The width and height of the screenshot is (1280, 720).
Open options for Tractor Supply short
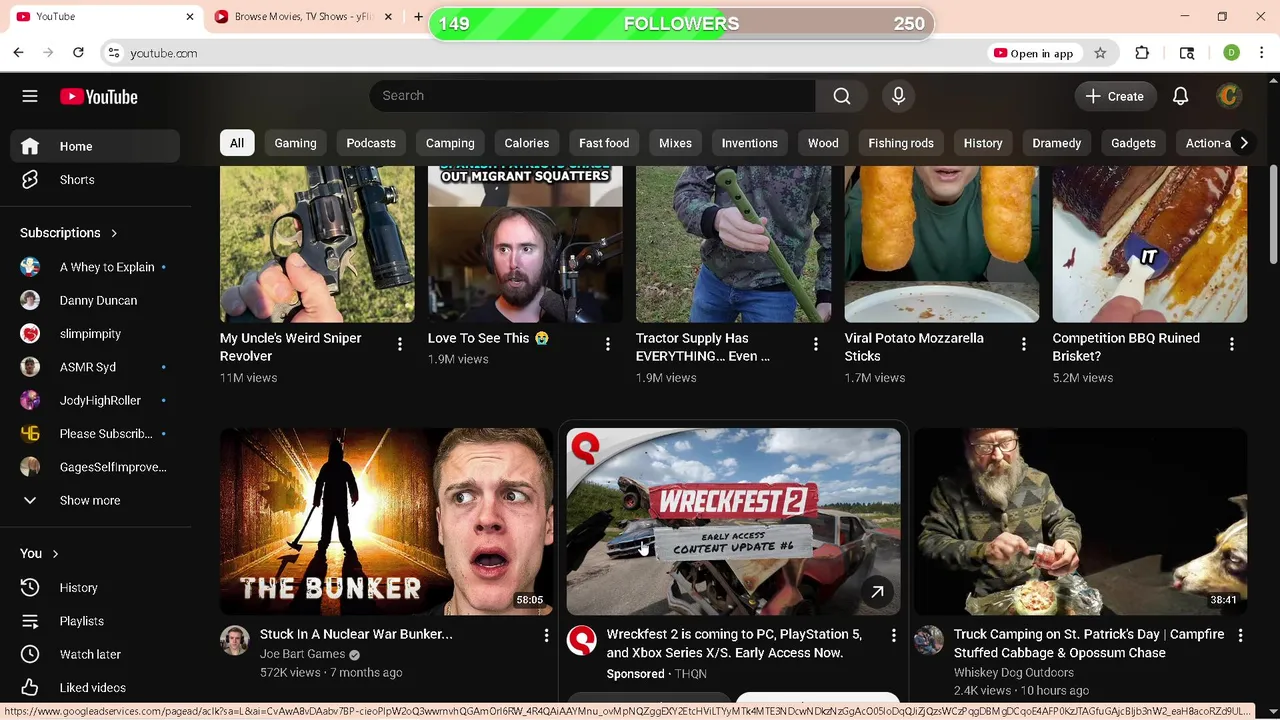pos(815,344)
